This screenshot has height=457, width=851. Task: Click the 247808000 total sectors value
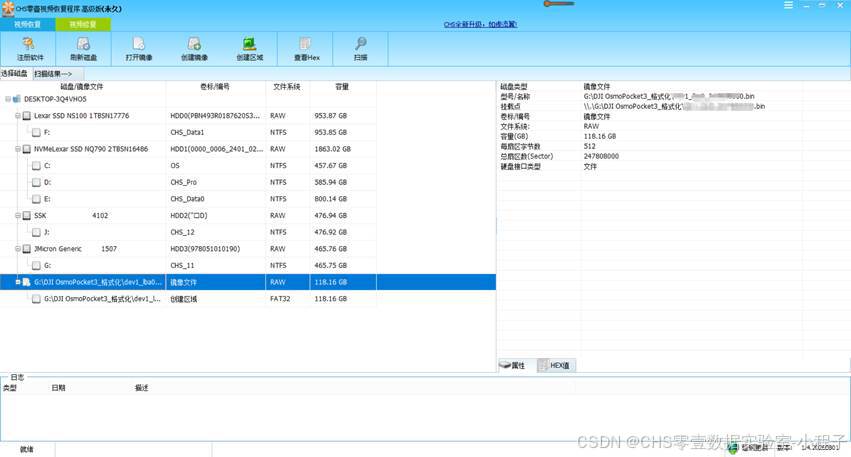(601, 156)
